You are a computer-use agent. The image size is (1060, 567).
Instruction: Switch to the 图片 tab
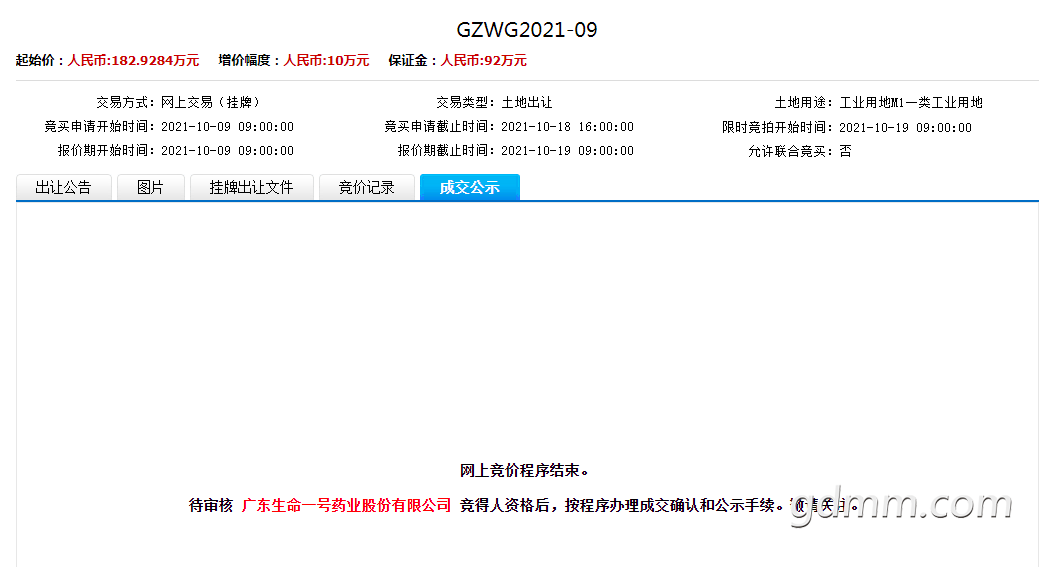coord(151,187)
